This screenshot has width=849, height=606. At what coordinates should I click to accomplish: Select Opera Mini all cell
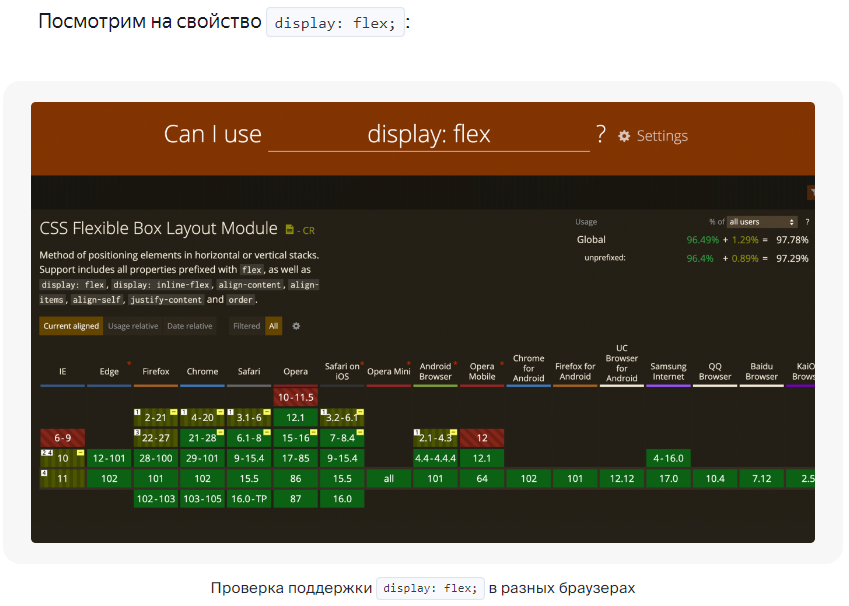click(x=389, y=479)
